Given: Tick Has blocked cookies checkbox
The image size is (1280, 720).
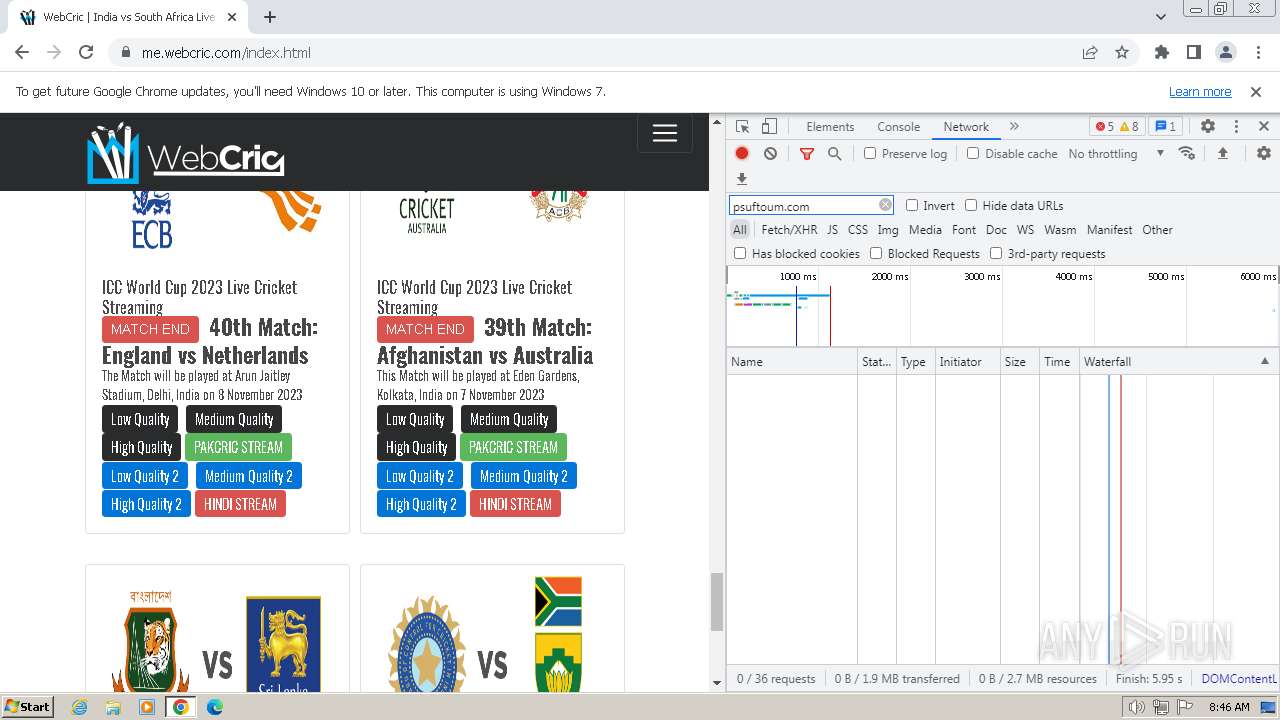Looking at the screenshot, I should click(740, 253).
